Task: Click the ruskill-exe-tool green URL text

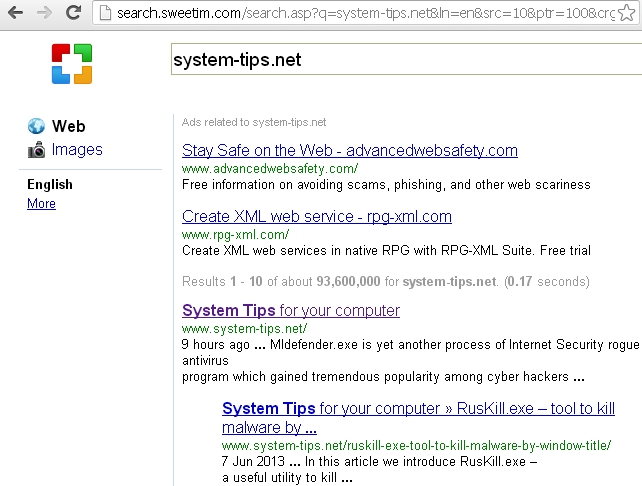Action: (415, 445)
